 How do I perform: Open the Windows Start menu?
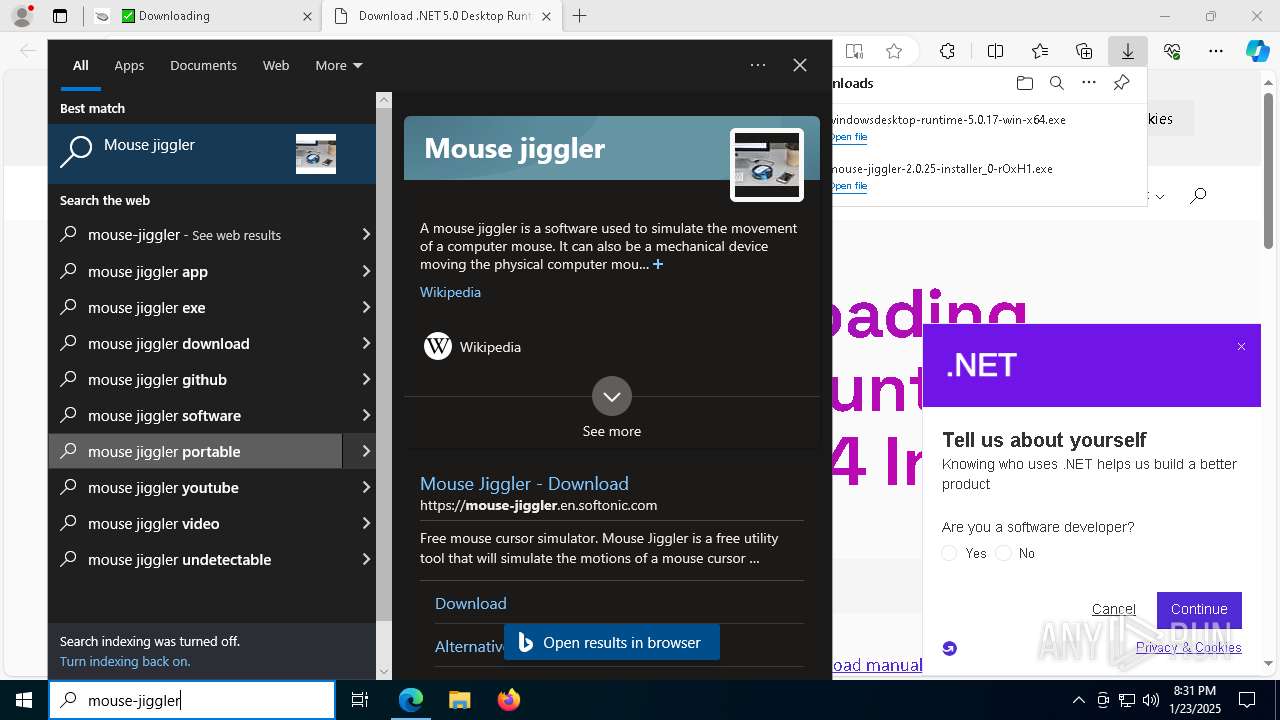pos(24,700)
